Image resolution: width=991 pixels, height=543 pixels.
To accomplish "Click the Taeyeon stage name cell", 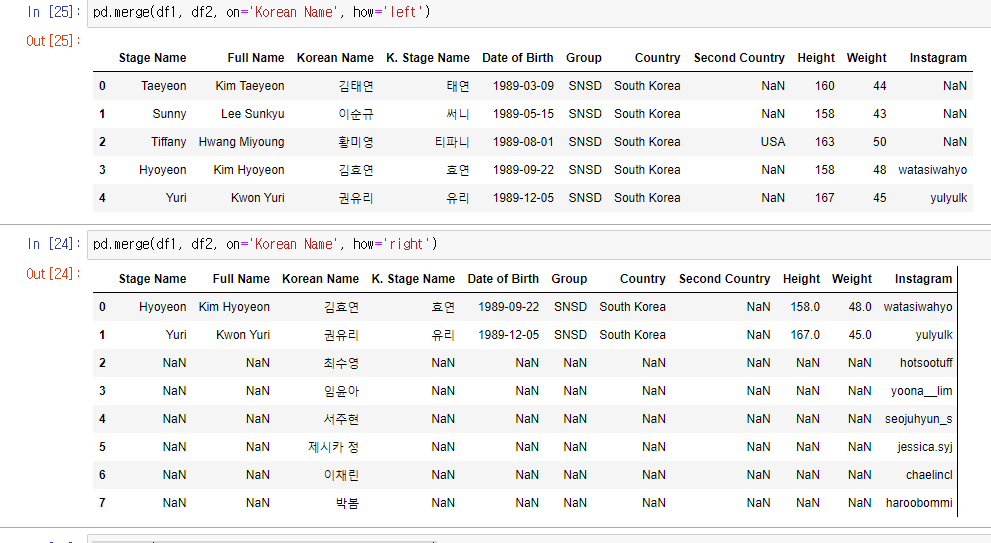I will click(x=164, y=86).
